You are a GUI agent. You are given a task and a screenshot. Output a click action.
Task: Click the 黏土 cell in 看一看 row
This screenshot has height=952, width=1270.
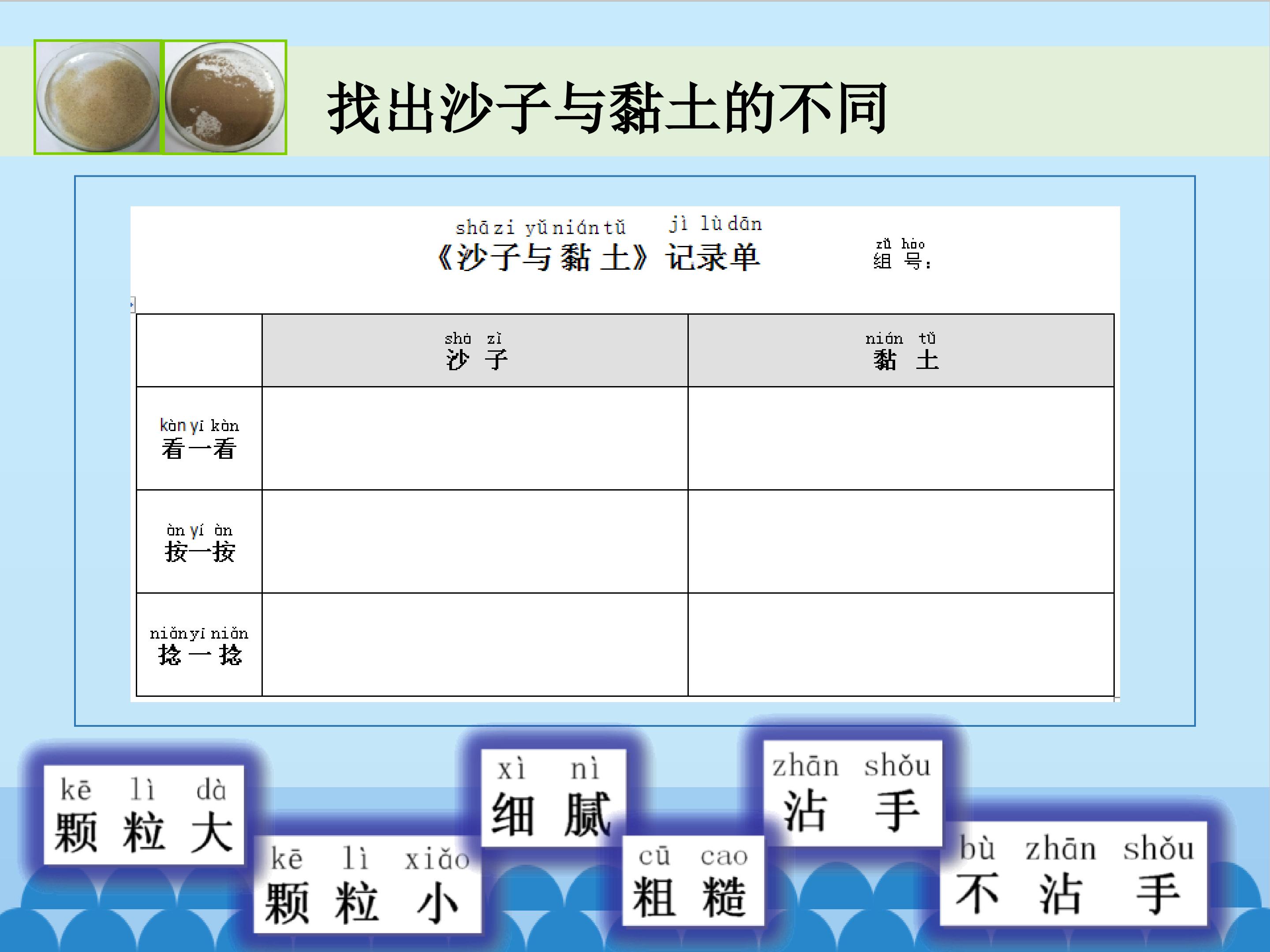pyautogui.click(x=900, y=439)
